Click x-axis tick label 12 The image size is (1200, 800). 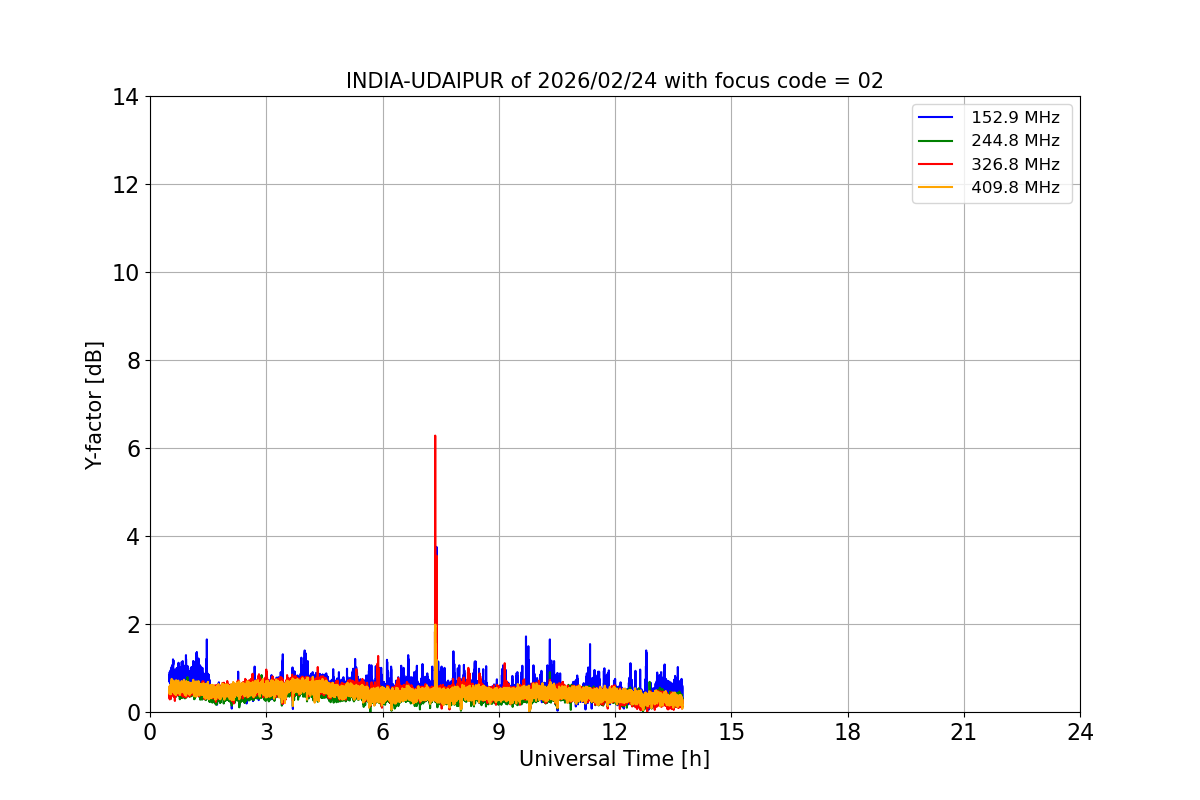(615, 731)
